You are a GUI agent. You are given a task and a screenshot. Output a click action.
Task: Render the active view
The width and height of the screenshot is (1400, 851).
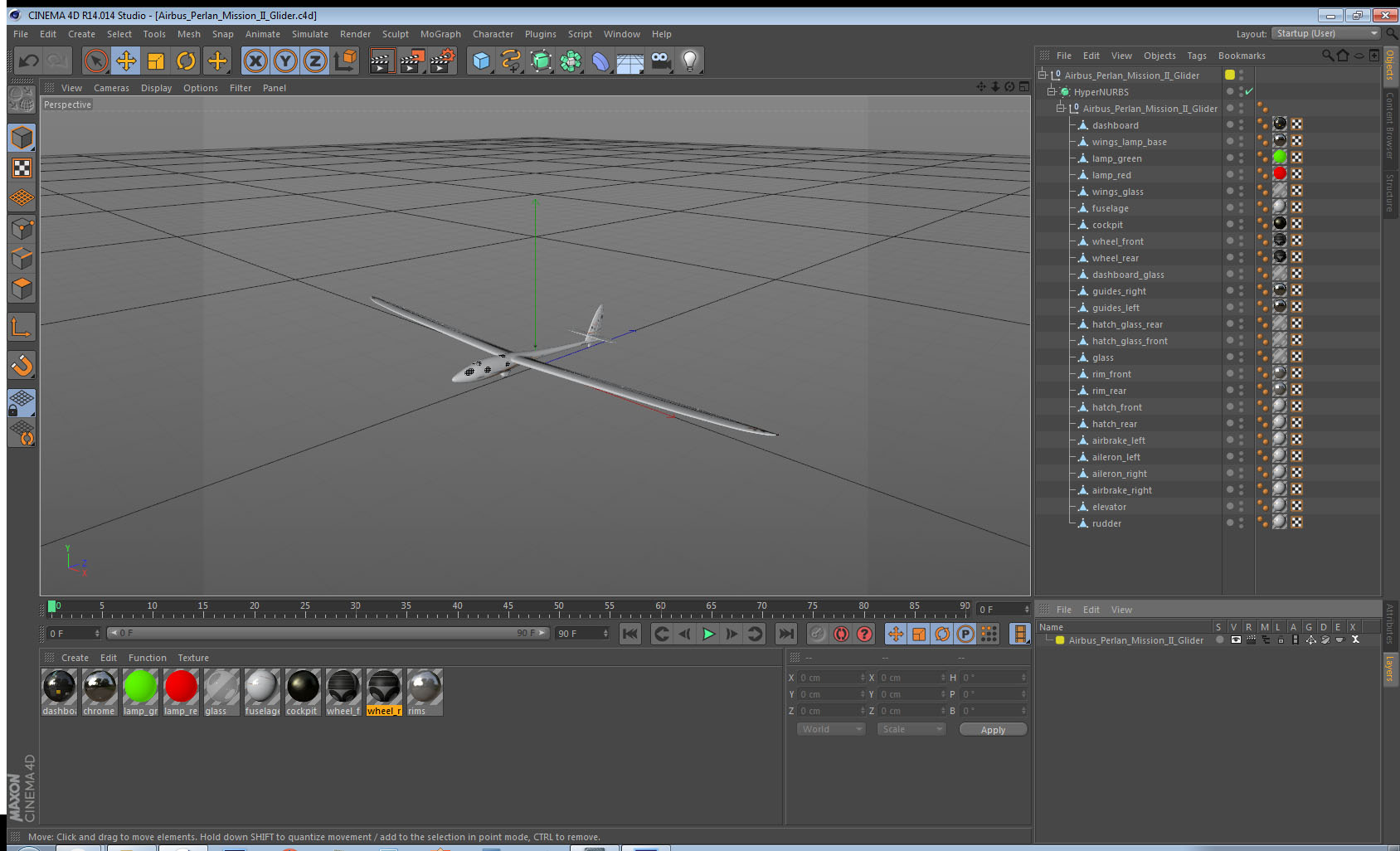(x=382, y=61)
